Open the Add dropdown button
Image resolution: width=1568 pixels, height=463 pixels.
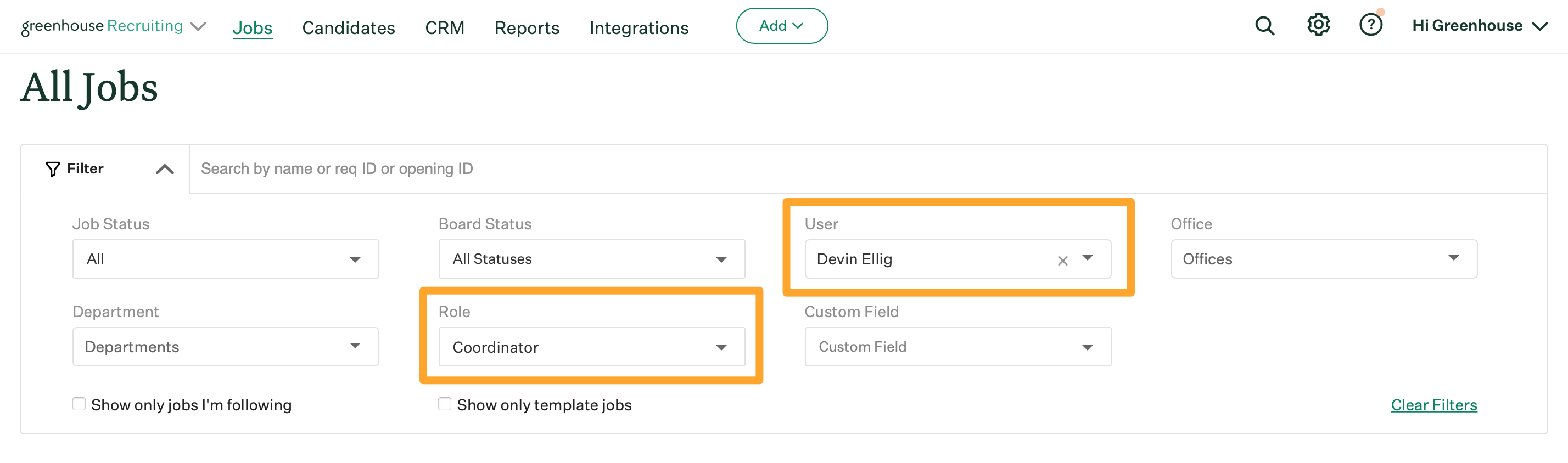[x=782, y=26]
